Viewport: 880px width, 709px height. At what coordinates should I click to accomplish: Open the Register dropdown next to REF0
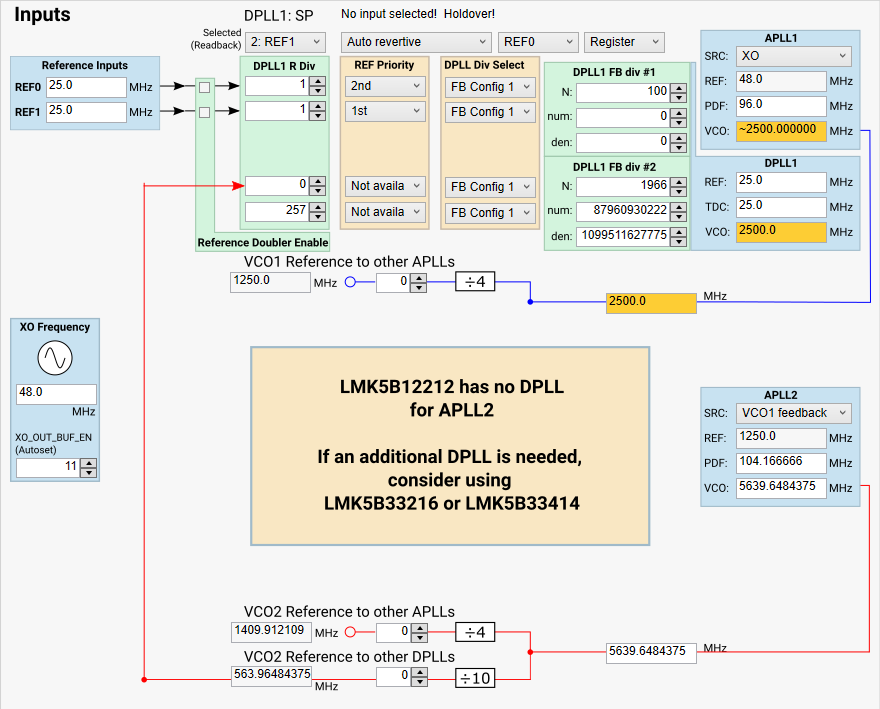click(x=623, y=42)
